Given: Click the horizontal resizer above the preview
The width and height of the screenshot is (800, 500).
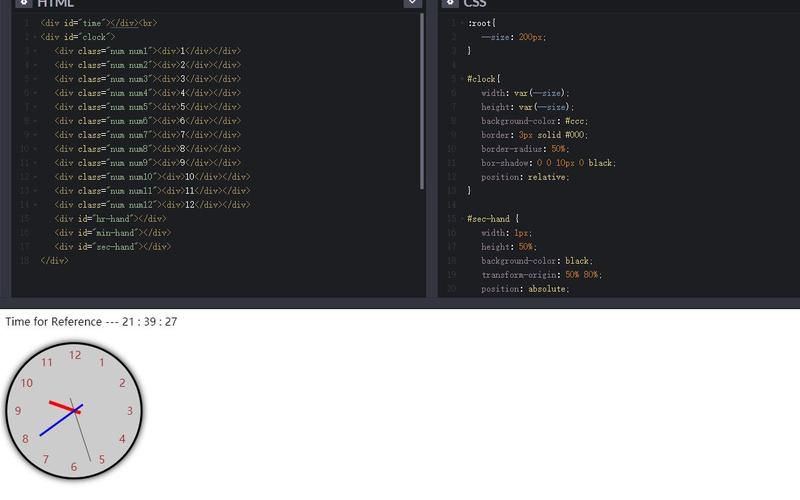Looking at the screenshot, I should tap(400, 303).
